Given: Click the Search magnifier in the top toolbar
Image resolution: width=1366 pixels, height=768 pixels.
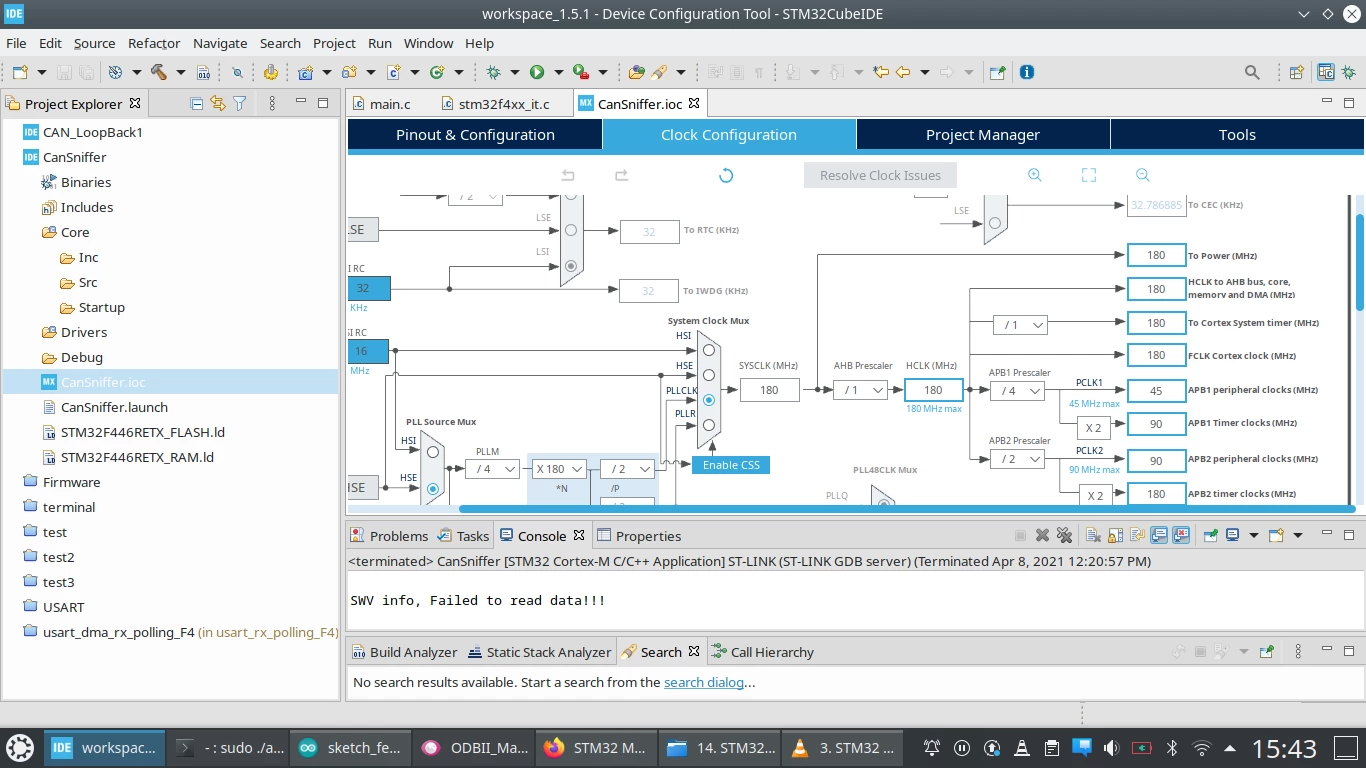Looking at the screenshot, I should (x=1252, y=72).
